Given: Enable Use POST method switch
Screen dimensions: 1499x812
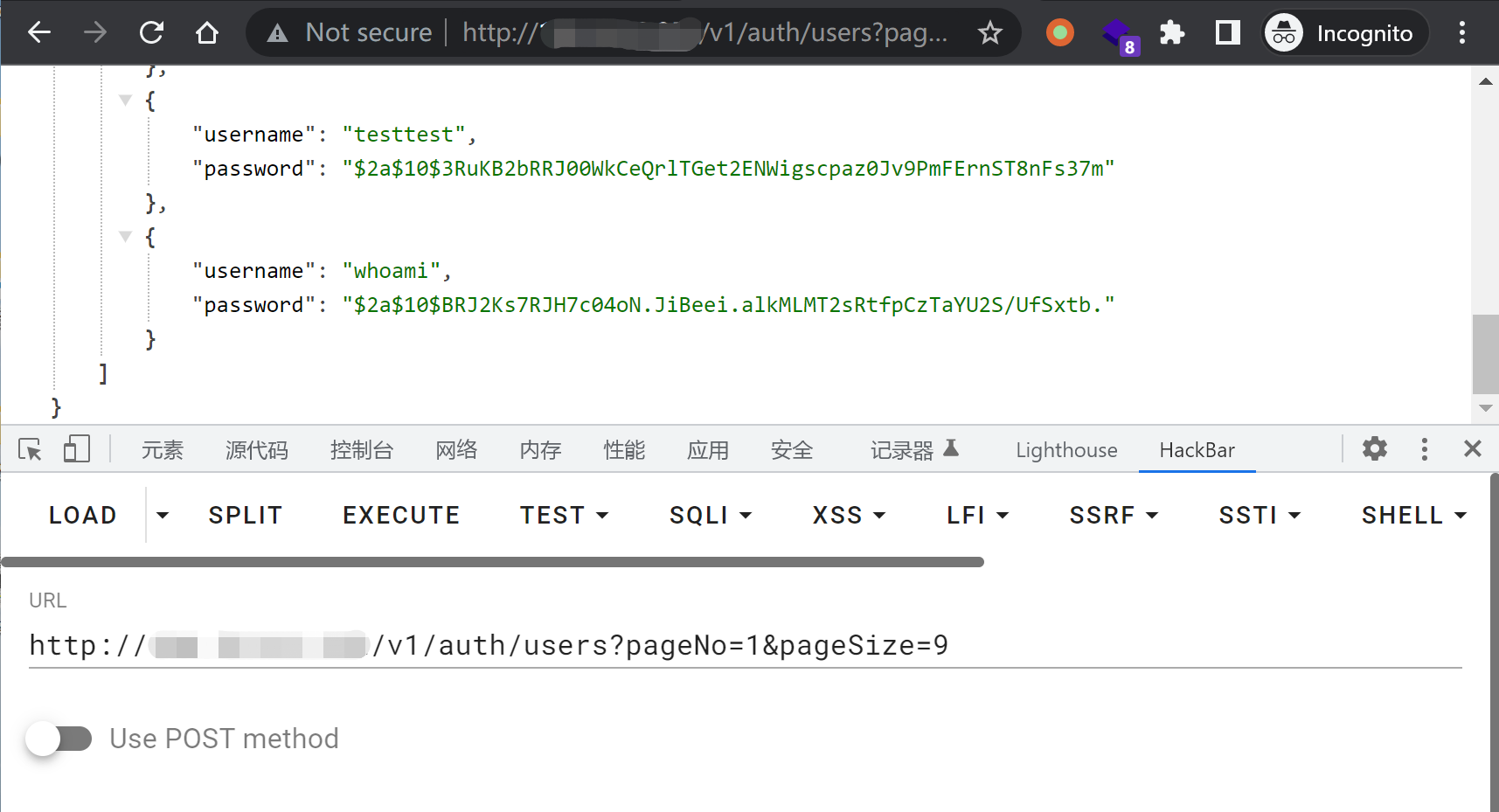Looking at the screenshot, I should [59, 739].
